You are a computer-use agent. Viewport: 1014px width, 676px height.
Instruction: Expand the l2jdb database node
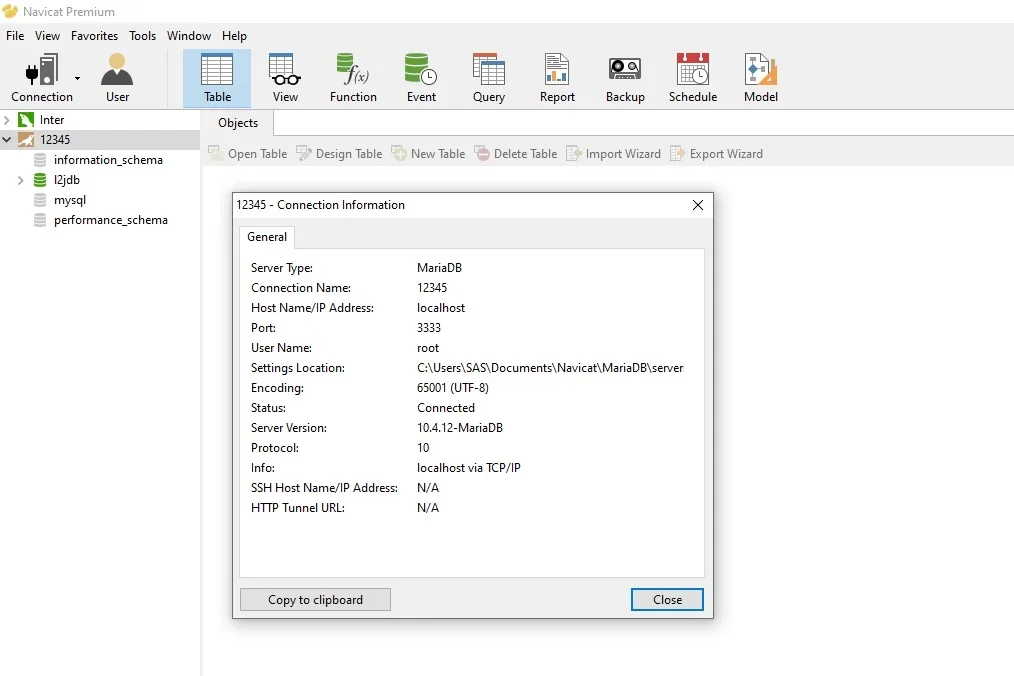pyautogui.click(x=20, y=180)
